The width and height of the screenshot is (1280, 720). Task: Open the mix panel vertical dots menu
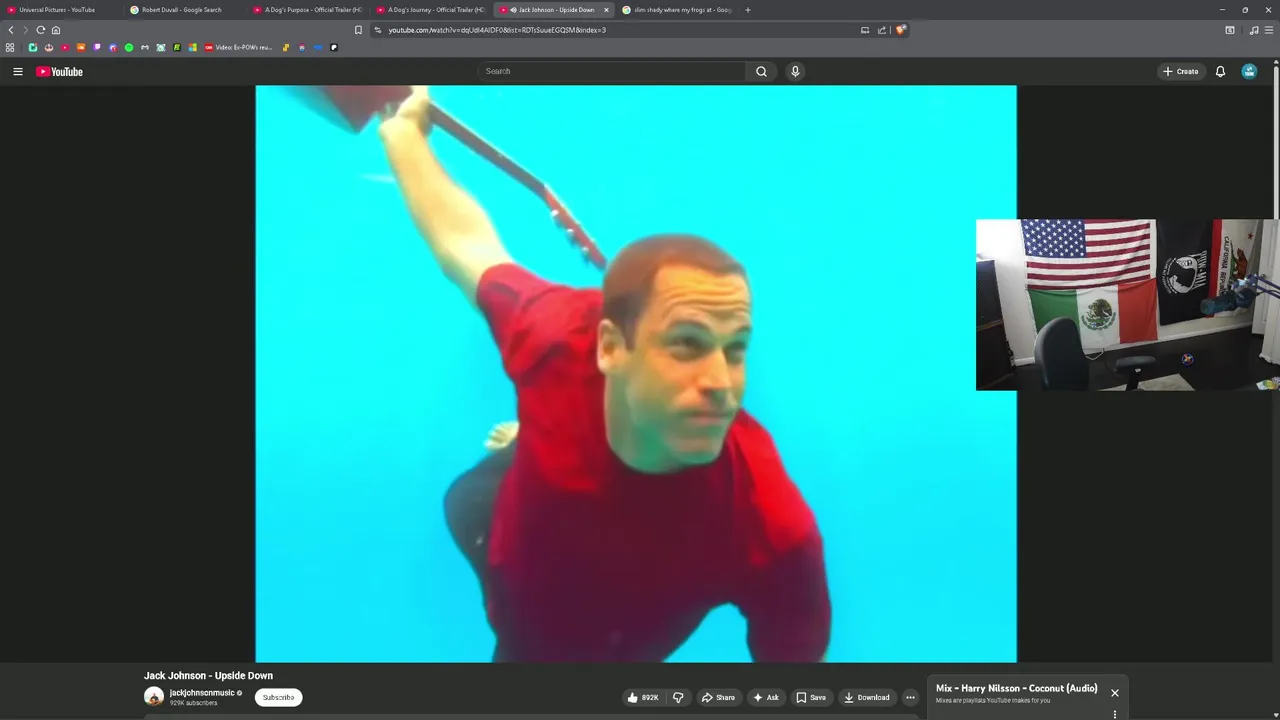(1115, 715)
